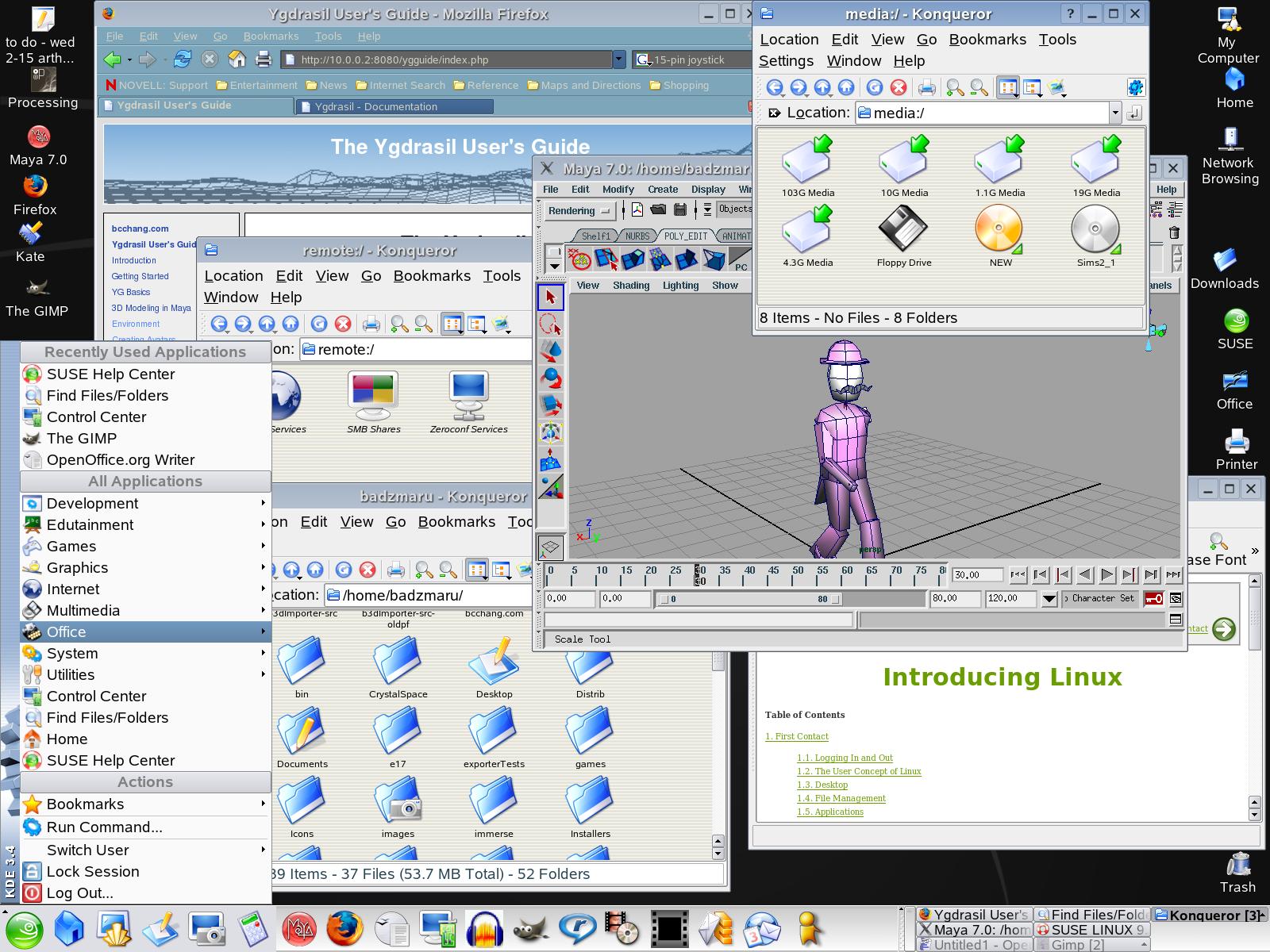The width and height of the screenshot is (1270, 952).
Task: Toggle the red Auto Keyframe key button
Action: (x=1153, y=599)
